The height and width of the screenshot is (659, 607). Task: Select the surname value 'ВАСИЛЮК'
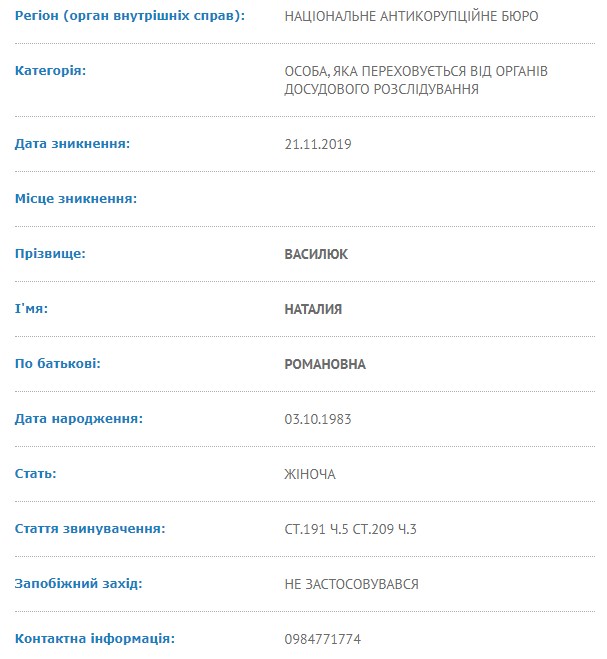pos(316,254)
